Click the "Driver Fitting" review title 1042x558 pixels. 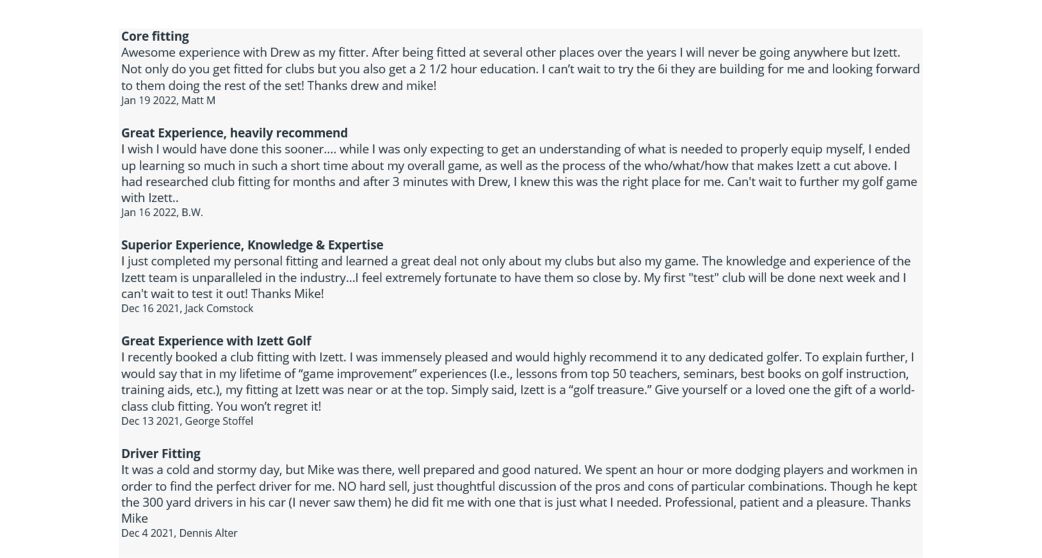[161, 454]
